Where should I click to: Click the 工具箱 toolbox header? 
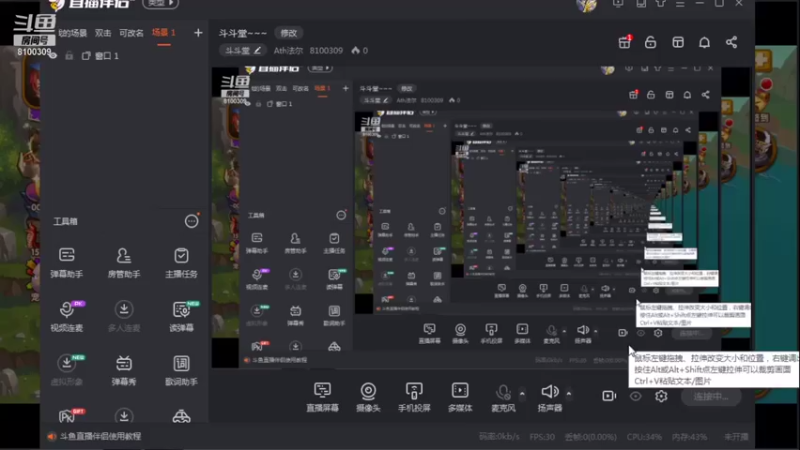65,221
